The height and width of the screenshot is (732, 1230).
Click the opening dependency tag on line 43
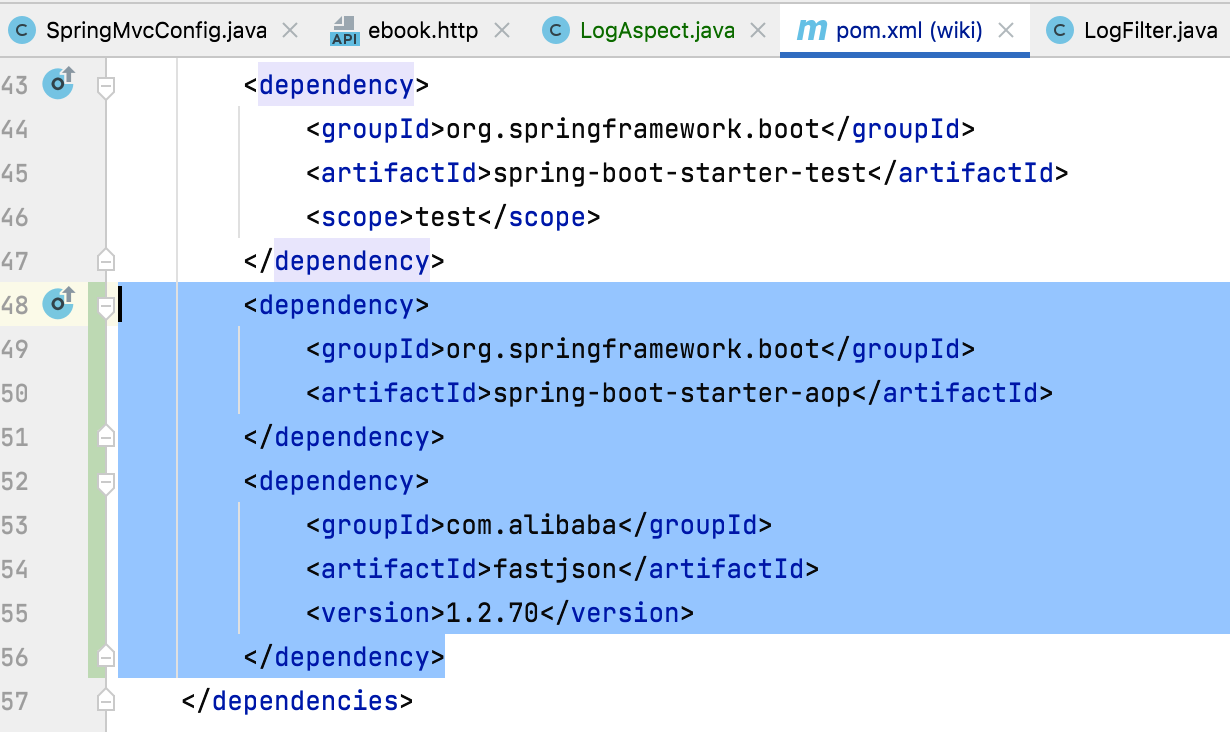[x=336, y=85]
